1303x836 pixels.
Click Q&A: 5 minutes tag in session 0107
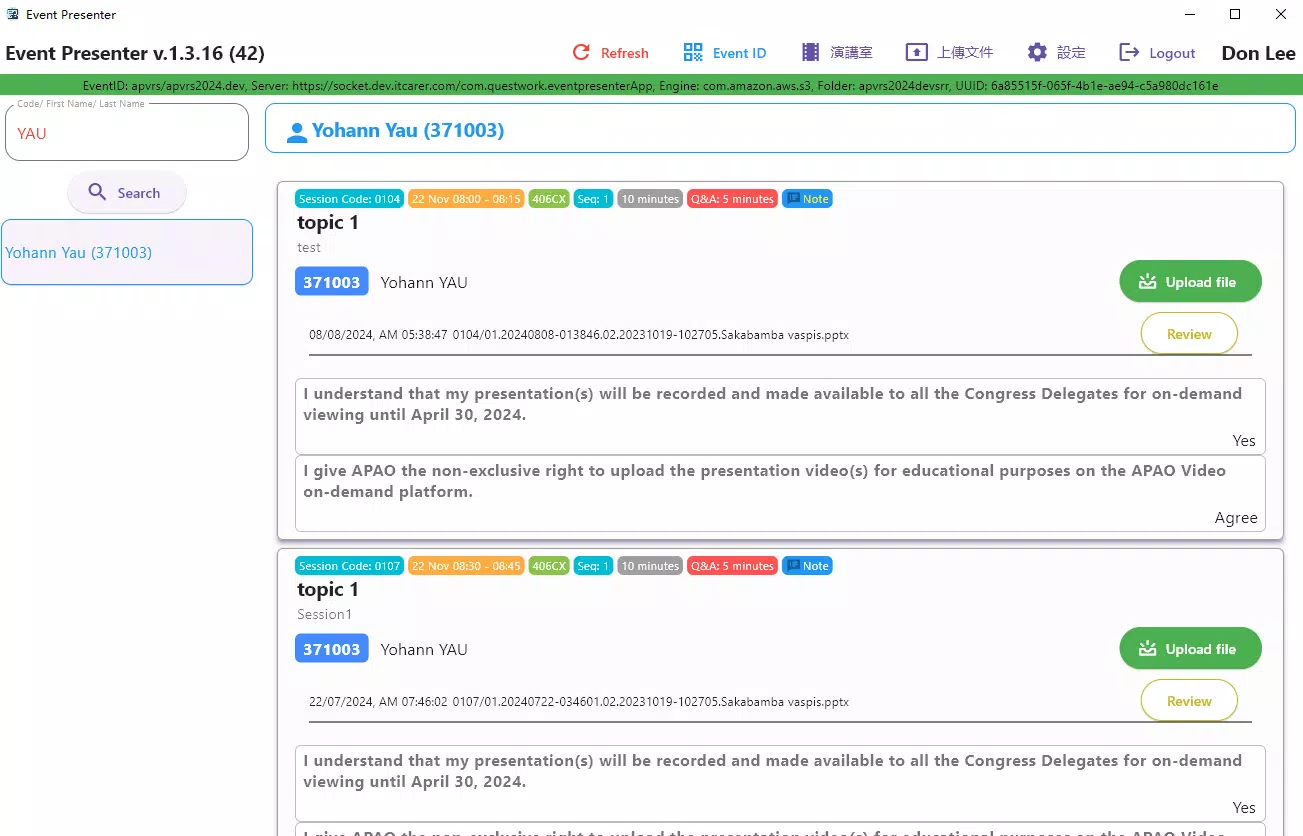tap(732, 566)
